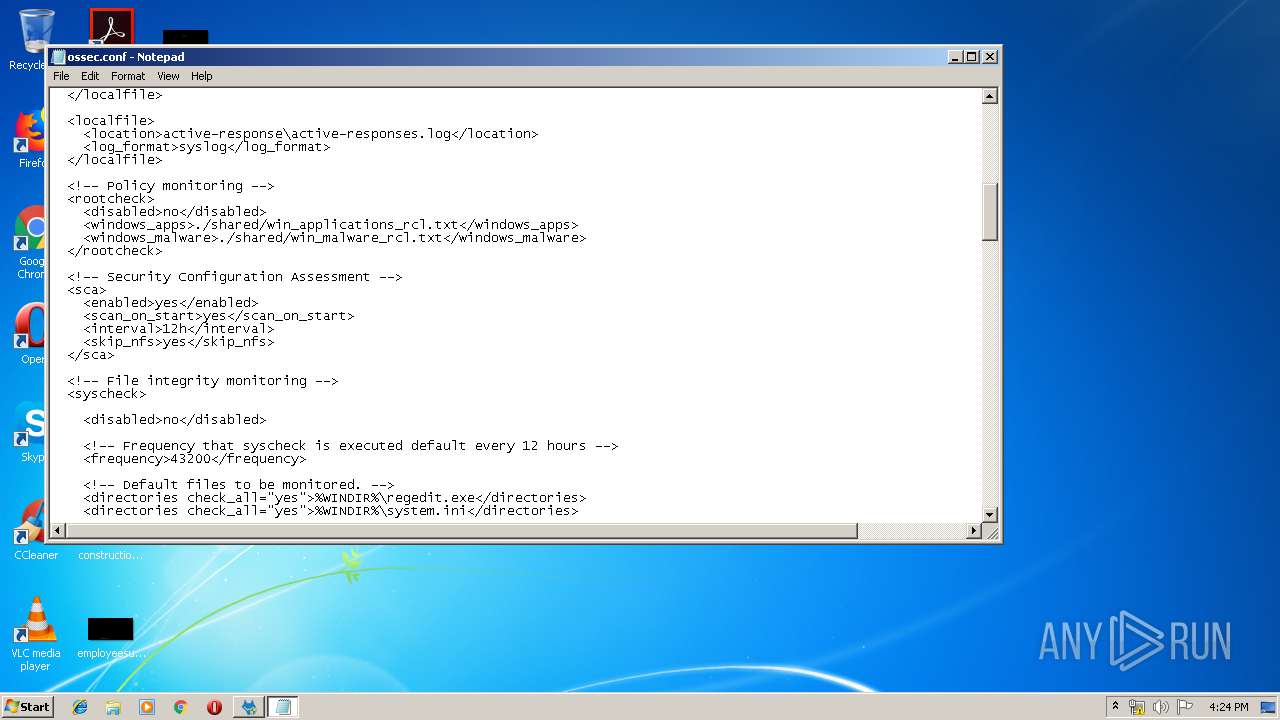1280x720 pixels.
Task: Select the employeesu... desktop file icon
Action: click(x=110, y=638)
